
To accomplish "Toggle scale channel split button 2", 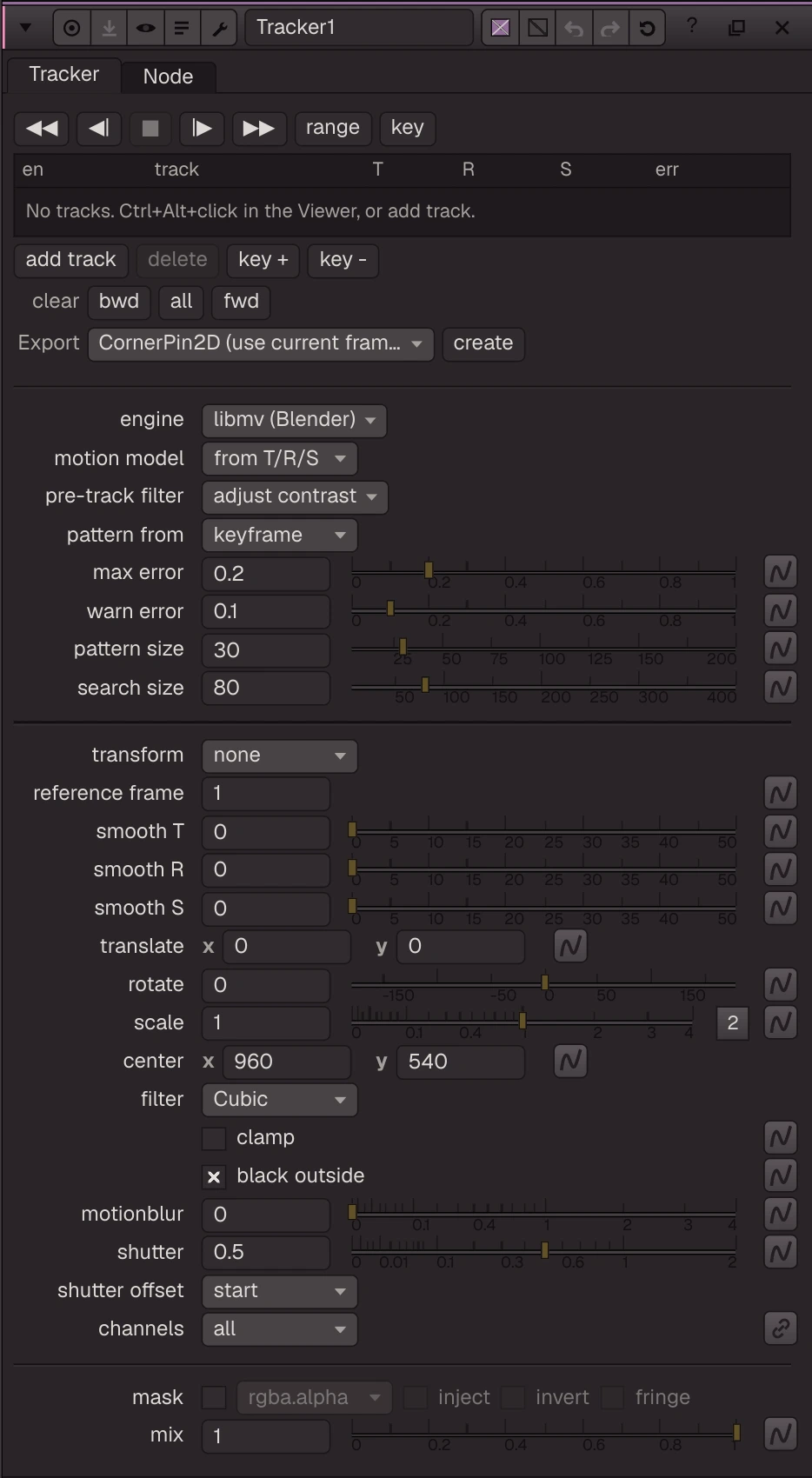I will [x=733, y=1023].
